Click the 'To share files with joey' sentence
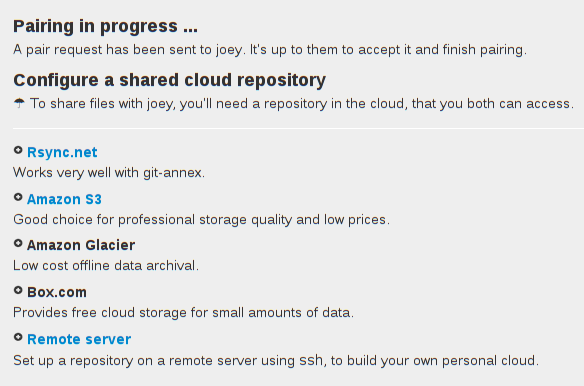Image resolution: width=584 pixels, height=386 pixels. 302,104
